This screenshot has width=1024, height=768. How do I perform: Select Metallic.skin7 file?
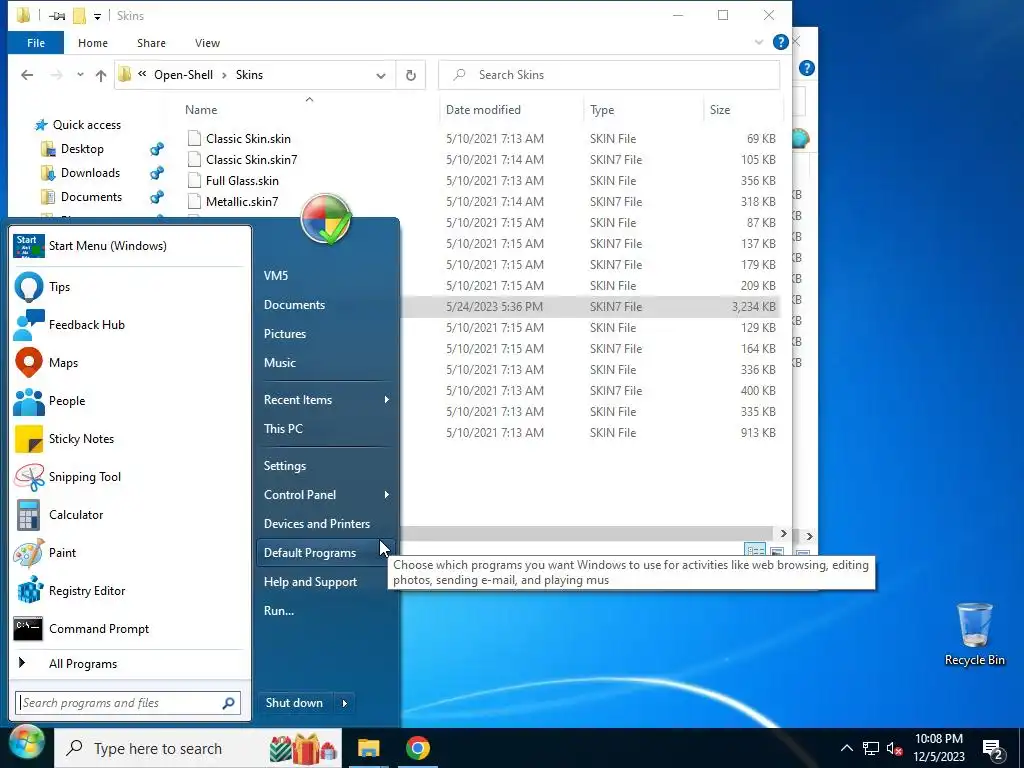click(242, 202)
